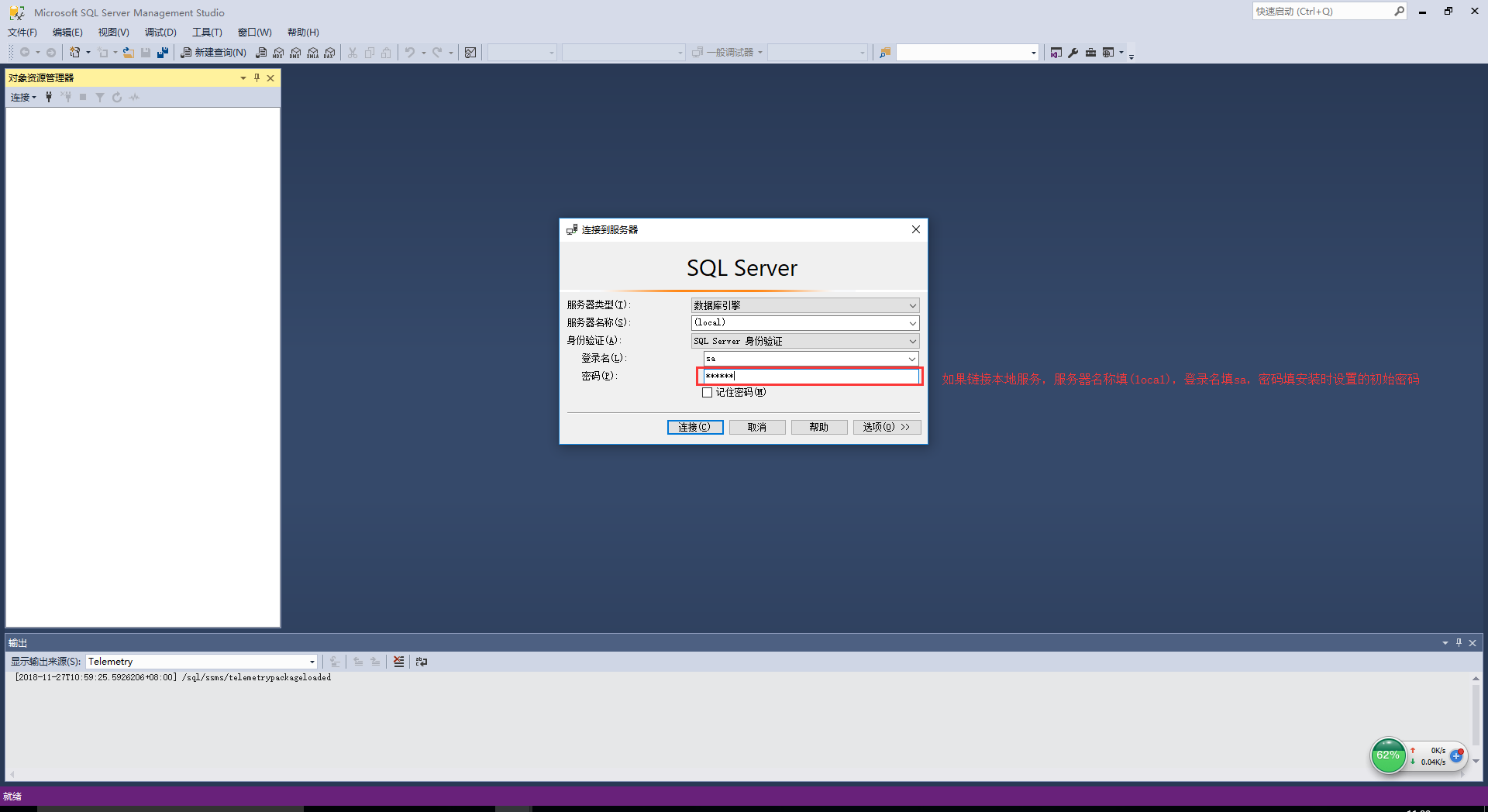Screen dimensions: 1488x812
Task: Toggle word wrap in output panel
Action: 422,662
